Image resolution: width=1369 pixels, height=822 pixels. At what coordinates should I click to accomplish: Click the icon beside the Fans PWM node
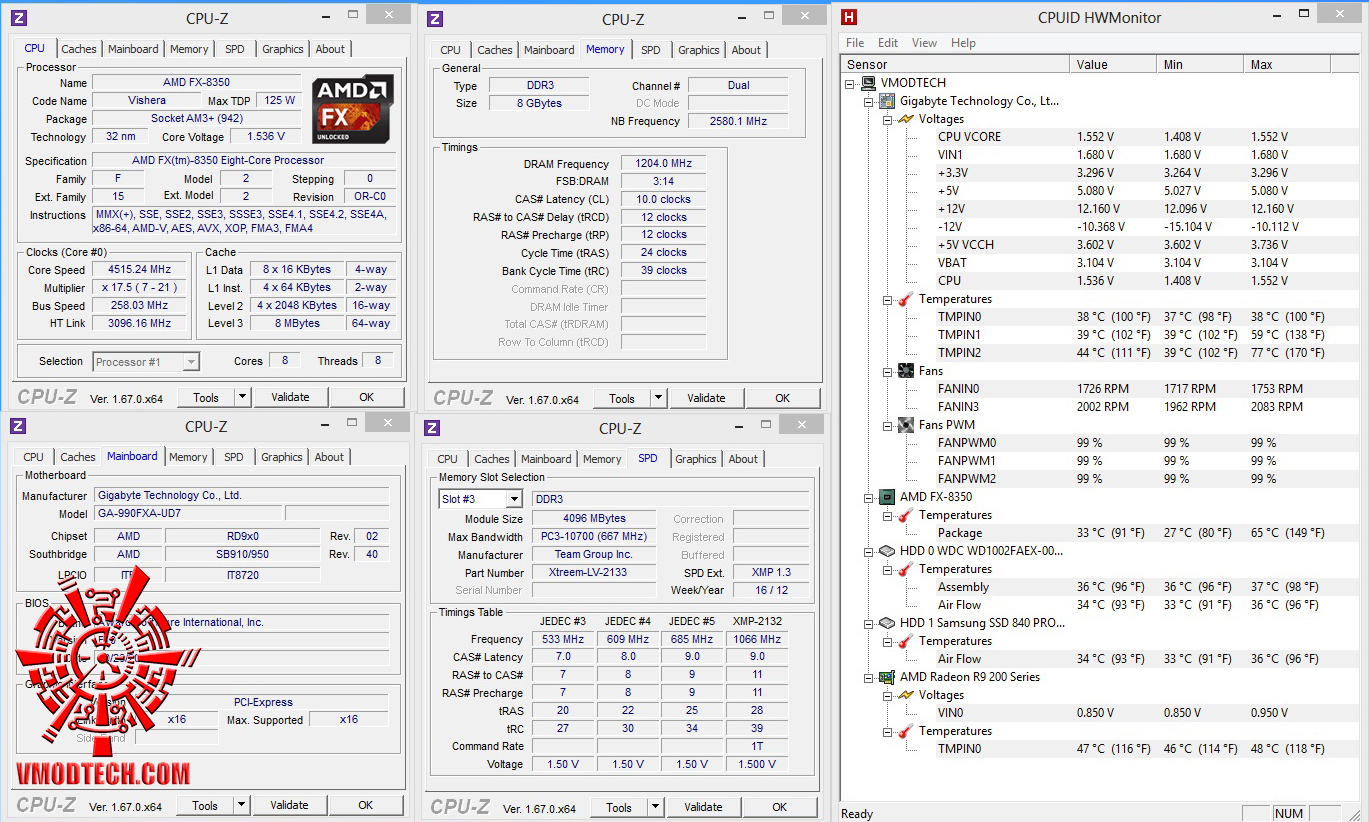[906, 425]
